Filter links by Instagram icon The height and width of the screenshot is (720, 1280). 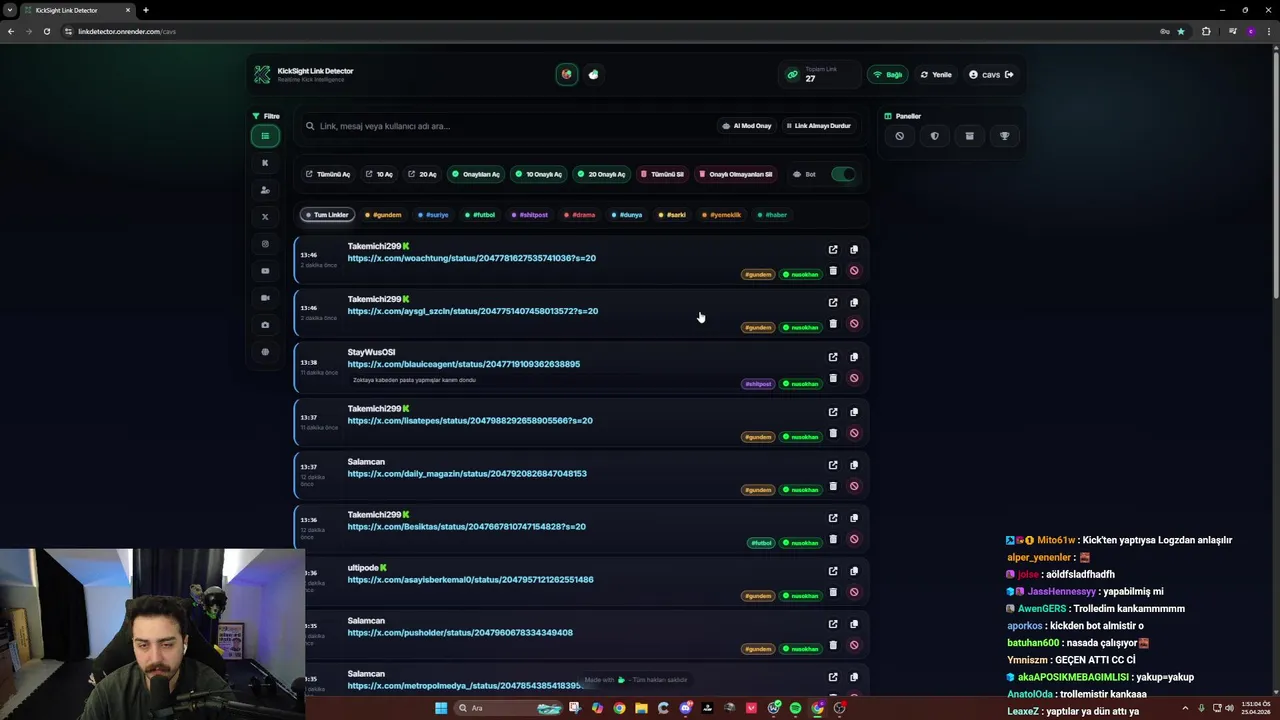coord(265,244)
